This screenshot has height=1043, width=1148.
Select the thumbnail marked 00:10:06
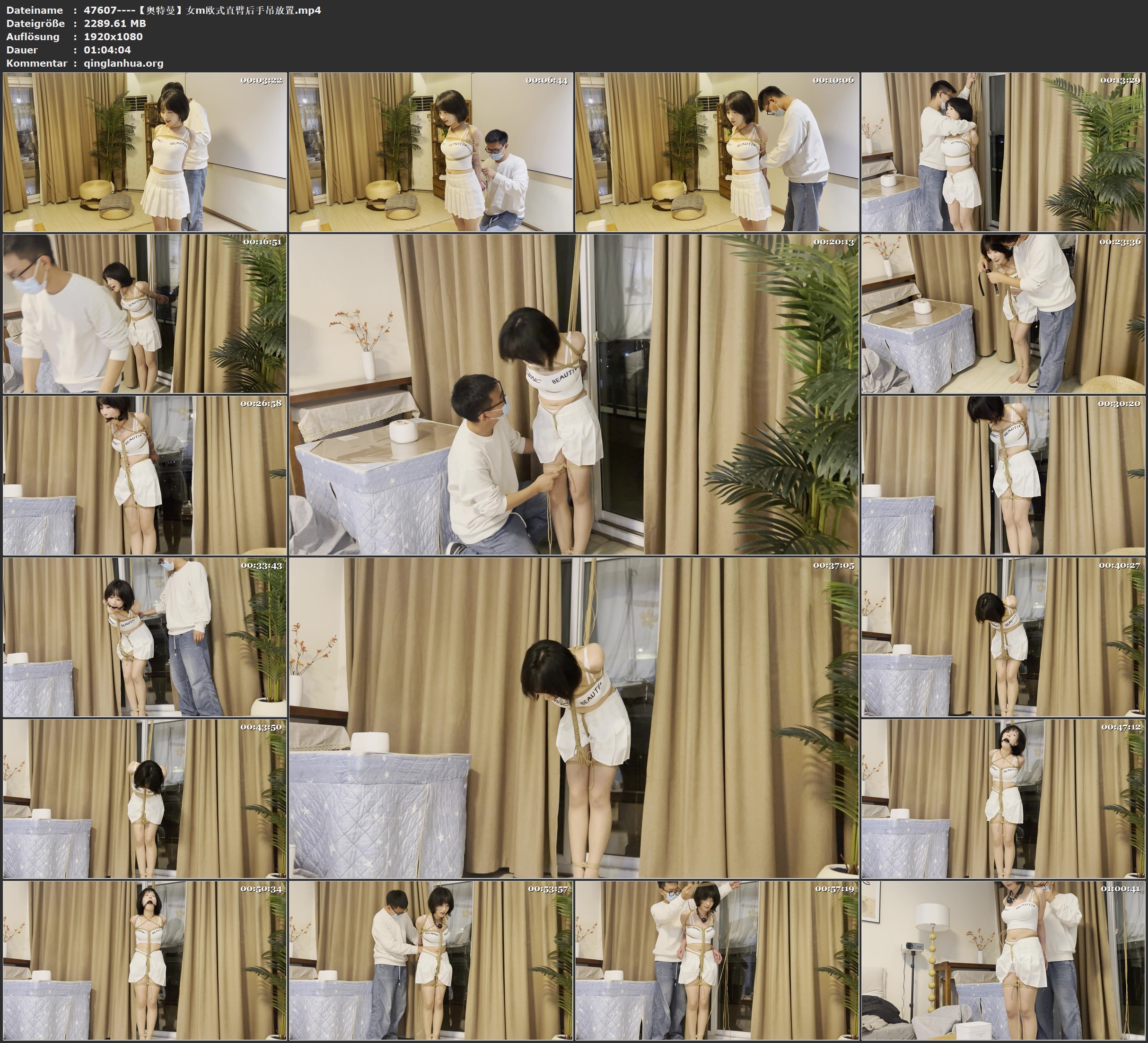point(717,152)
